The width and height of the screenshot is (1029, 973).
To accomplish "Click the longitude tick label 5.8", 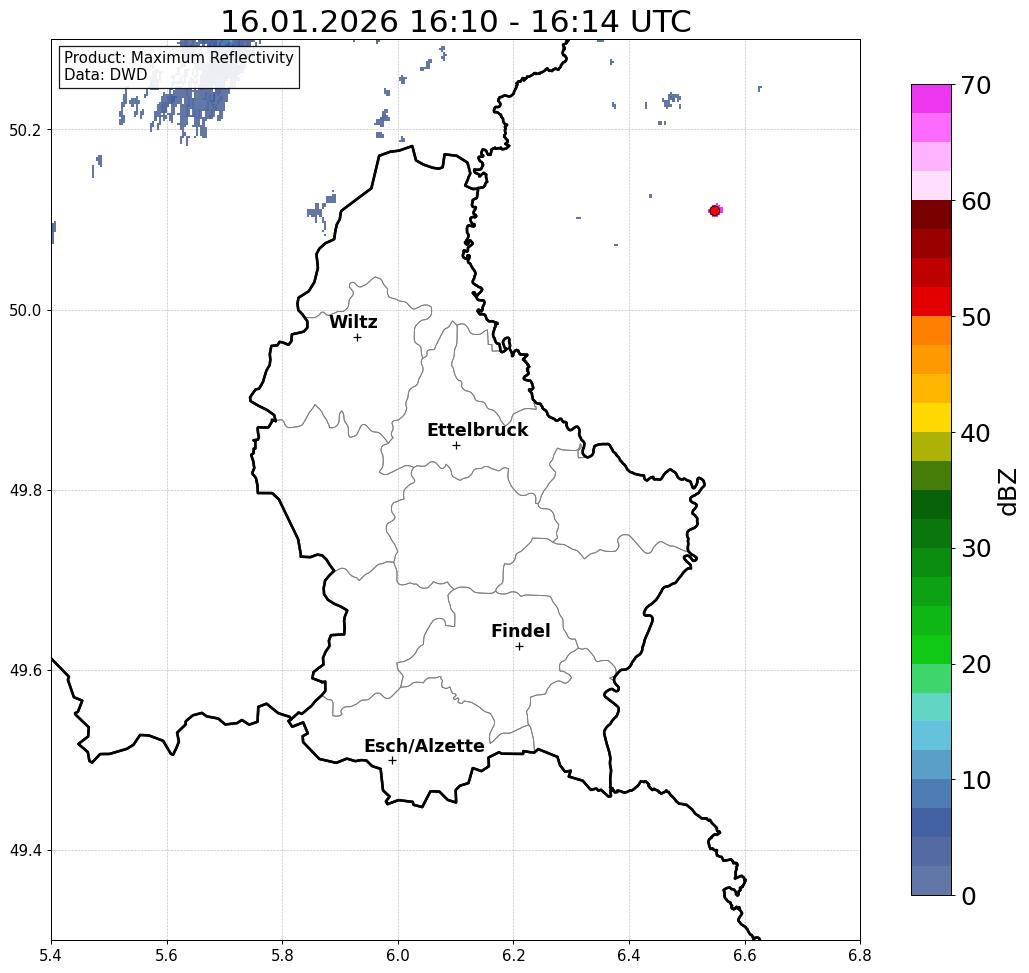I will (x=282, y=955).
